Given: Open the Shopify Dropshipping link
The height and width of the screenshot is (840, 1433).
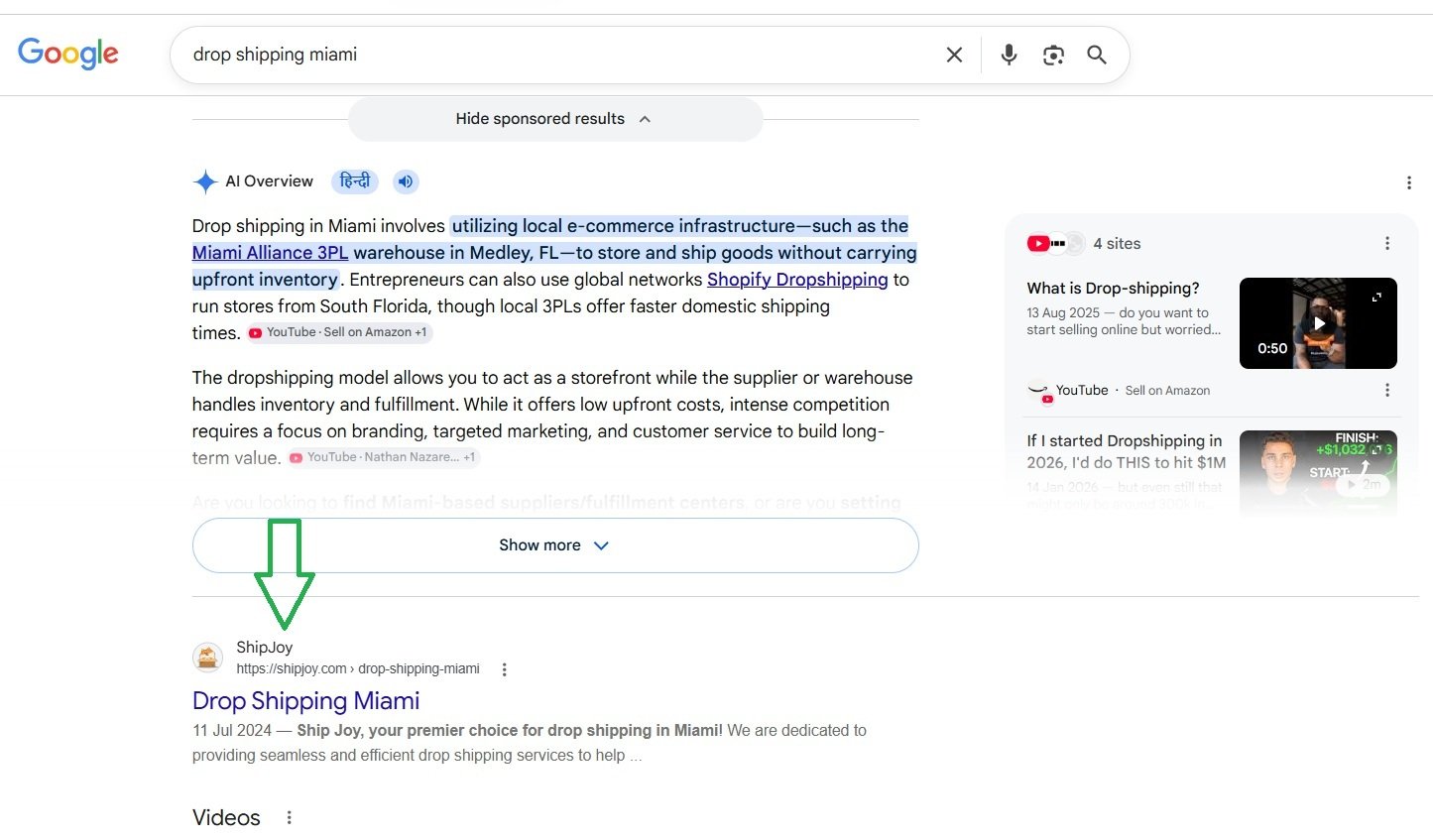Looking at the screenshot, I should pyautogui.click(x=797, y=280).
